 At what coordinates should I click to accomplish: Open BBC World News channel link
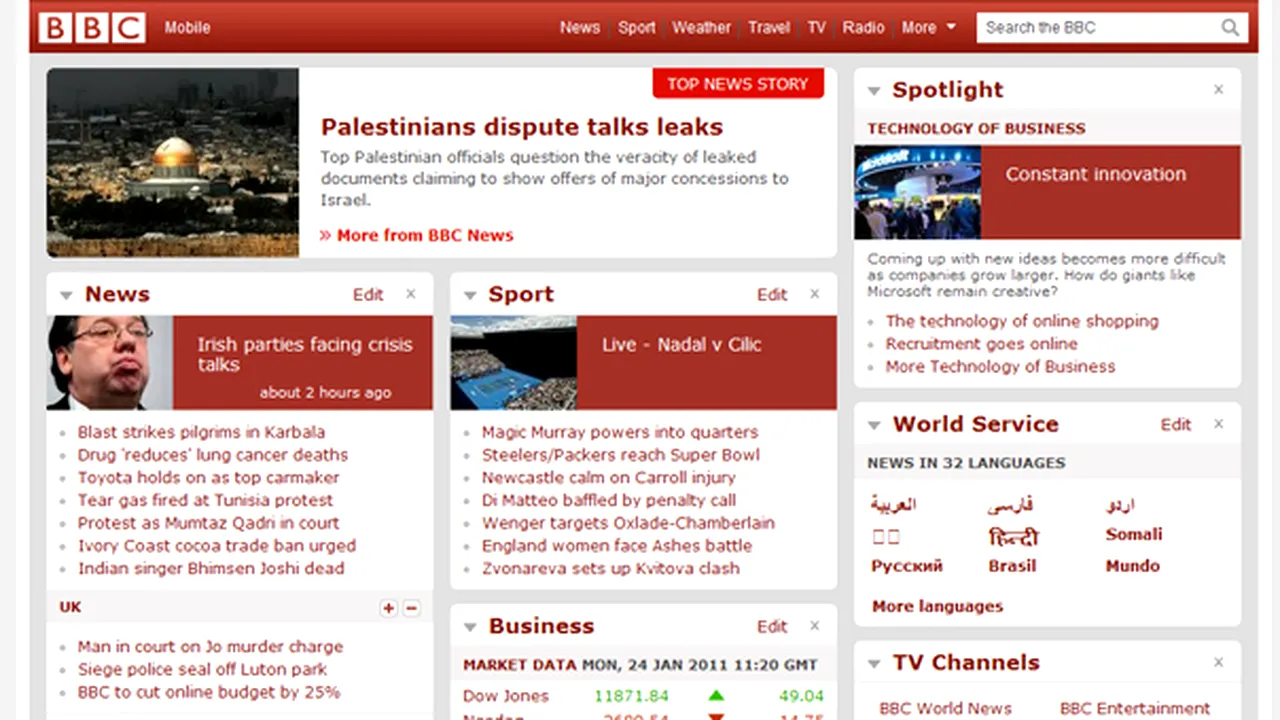[x=946, y=708]
